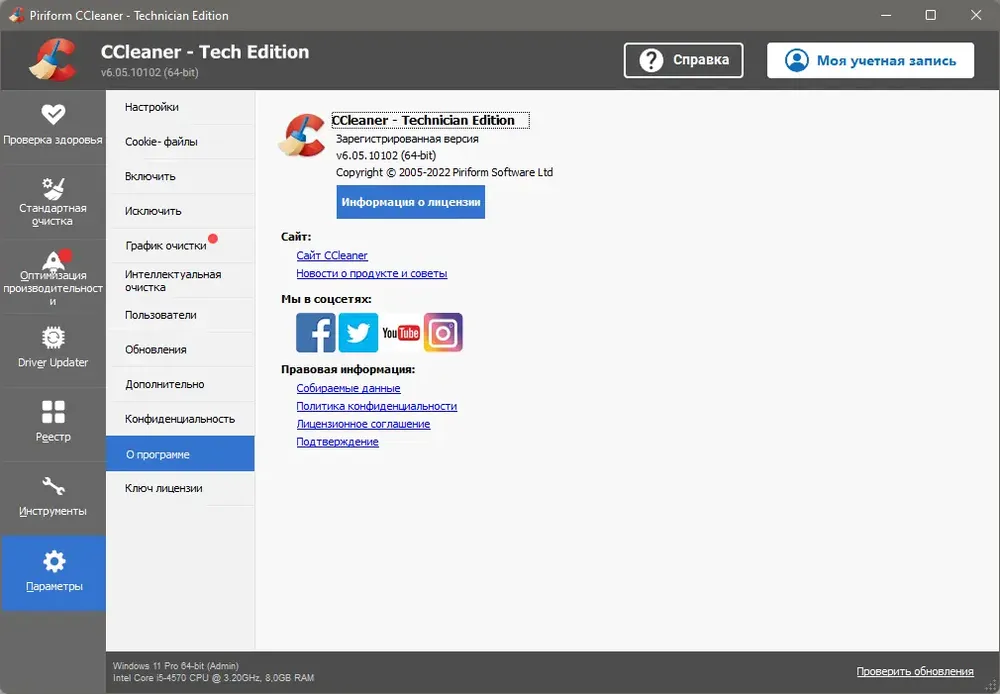
Task: Click Проверить обновления link
Action: (x=915, y=671)
